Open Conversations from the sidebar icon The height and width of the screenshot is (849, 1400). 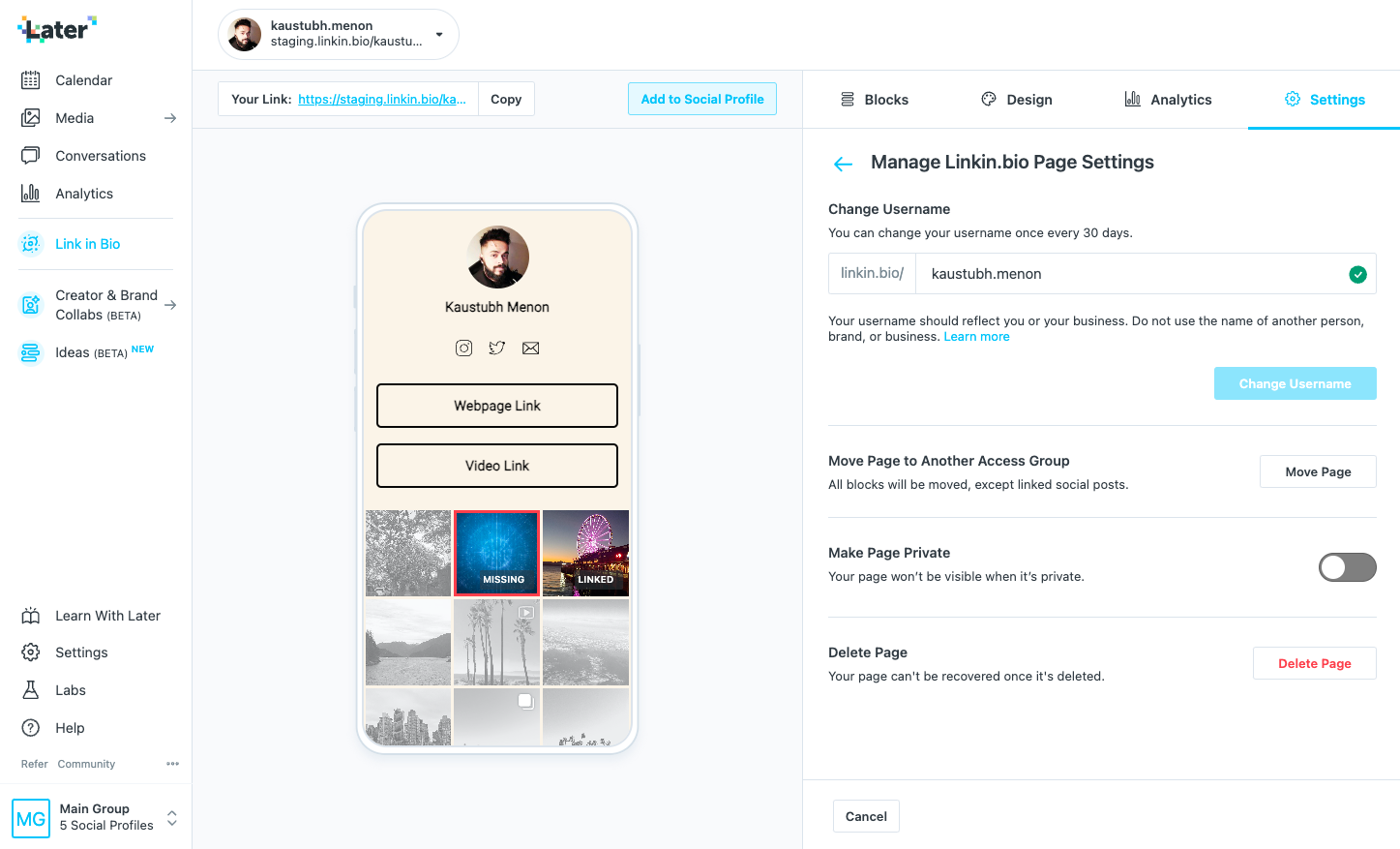coord(31,156)
